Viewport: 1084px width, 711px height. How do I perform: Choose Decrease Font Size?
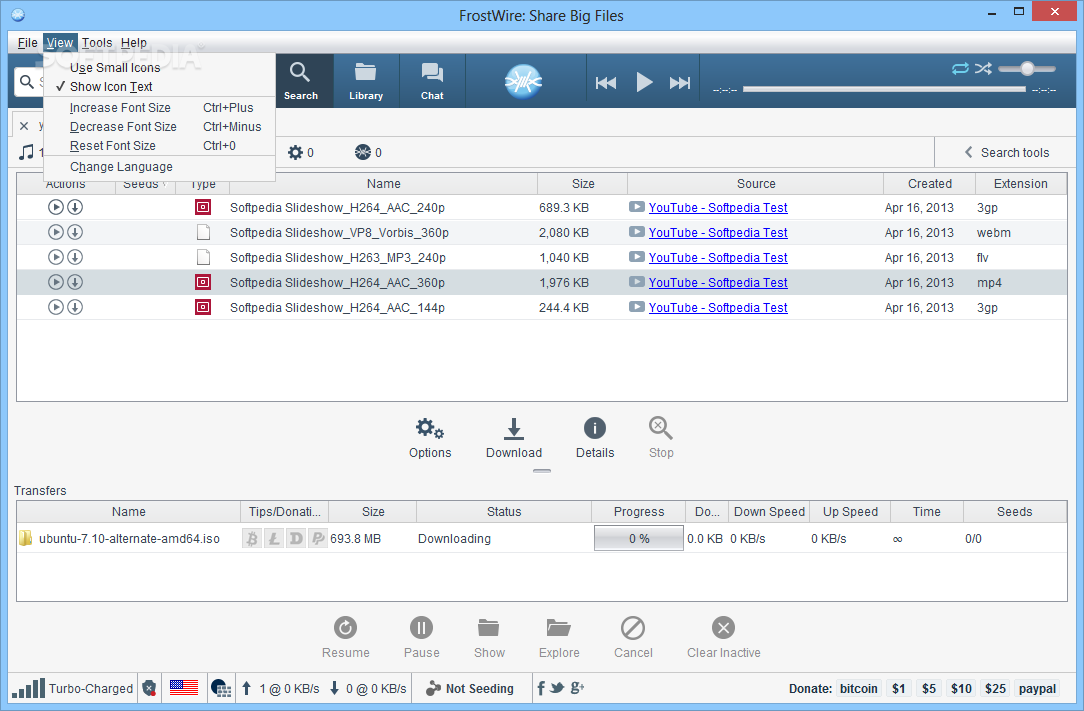(159, 127)
